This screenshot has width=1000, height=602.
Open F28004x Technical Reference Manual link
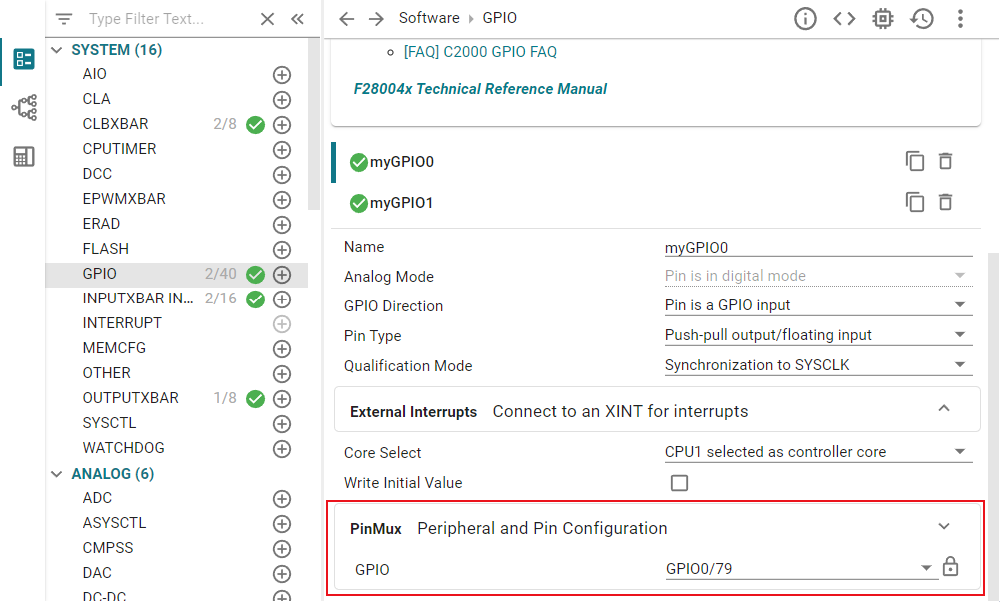(x=480, y=89)
